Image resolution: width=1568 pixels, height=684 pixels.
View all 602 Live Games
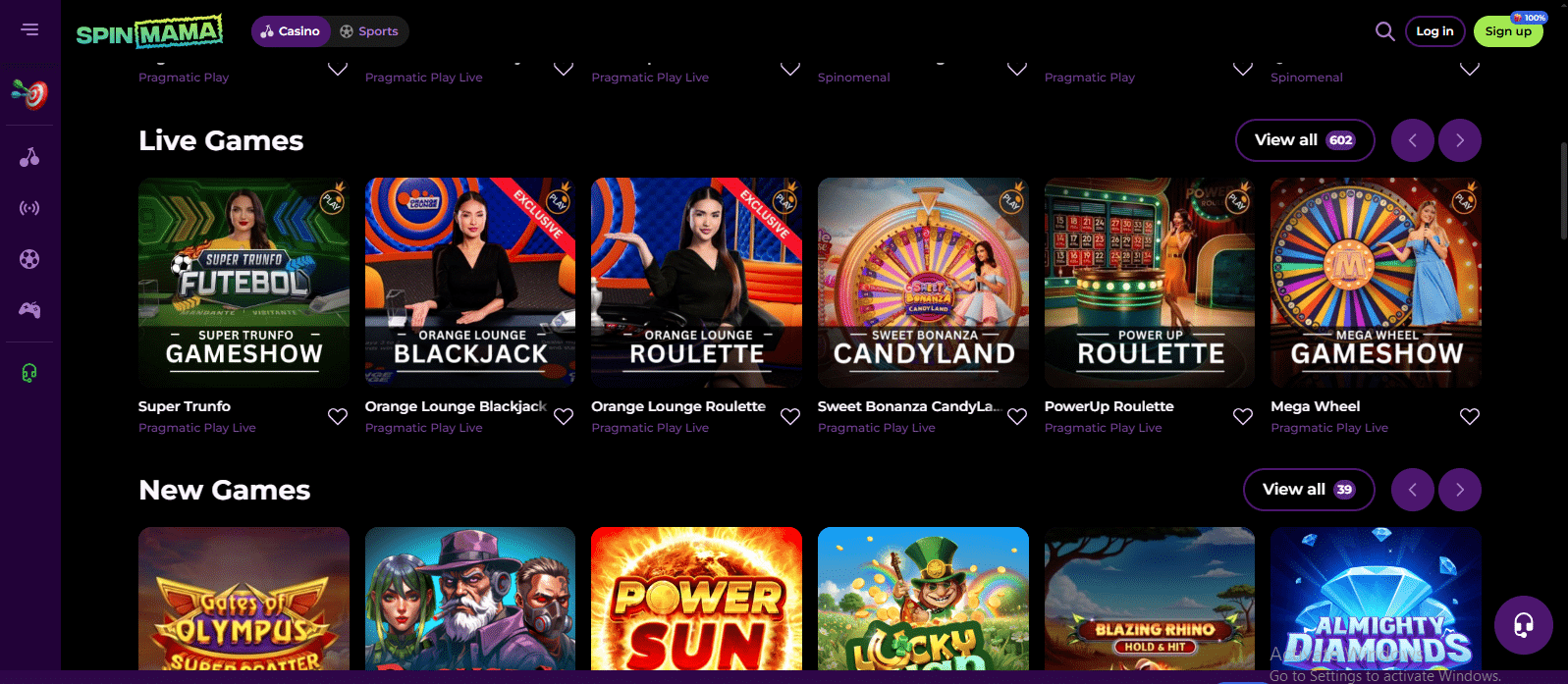[x=1304, y=140]
